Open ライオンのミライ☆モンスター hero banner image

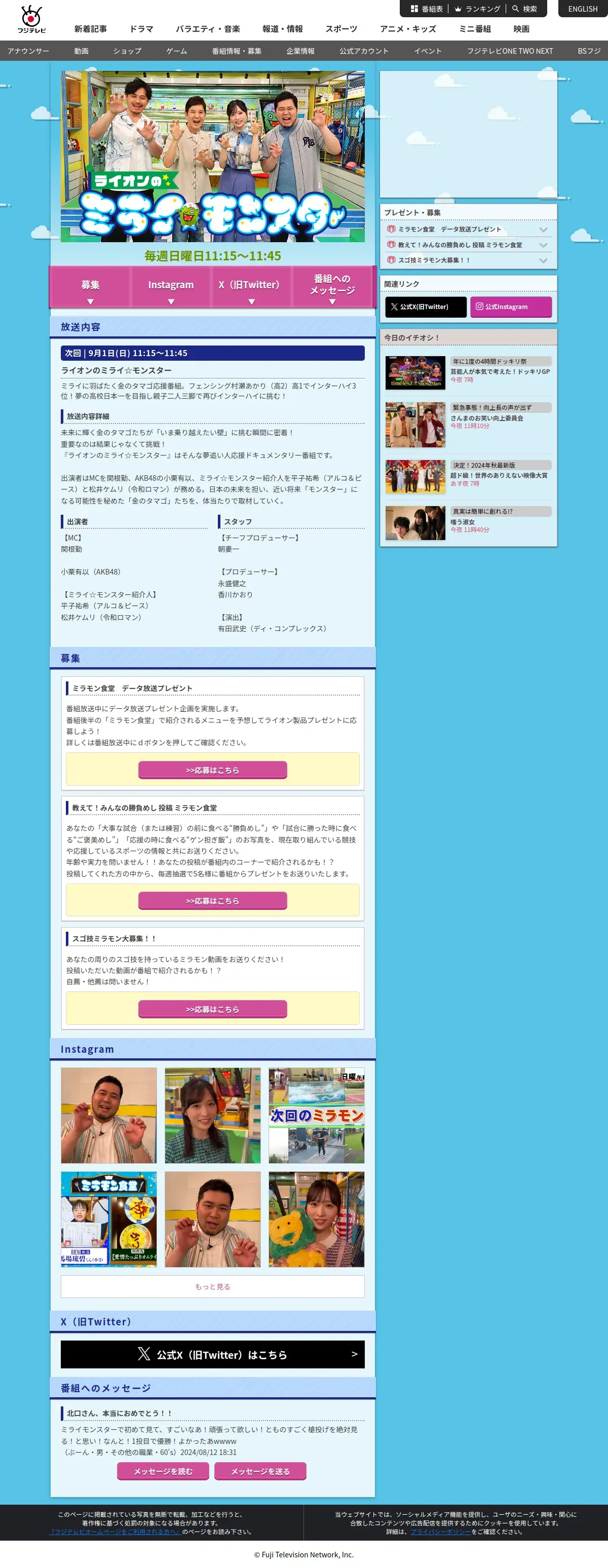[x=212, y=157]
